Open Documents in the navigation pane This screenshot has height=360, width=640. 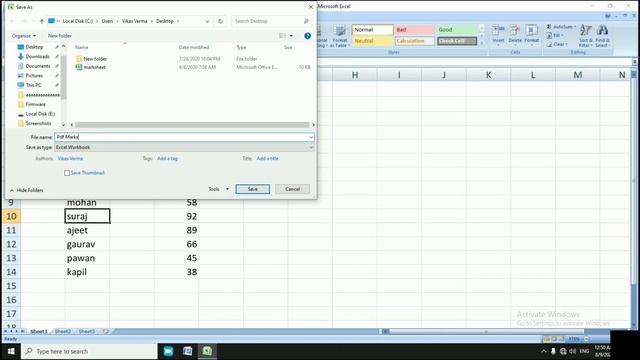[38, 66]
